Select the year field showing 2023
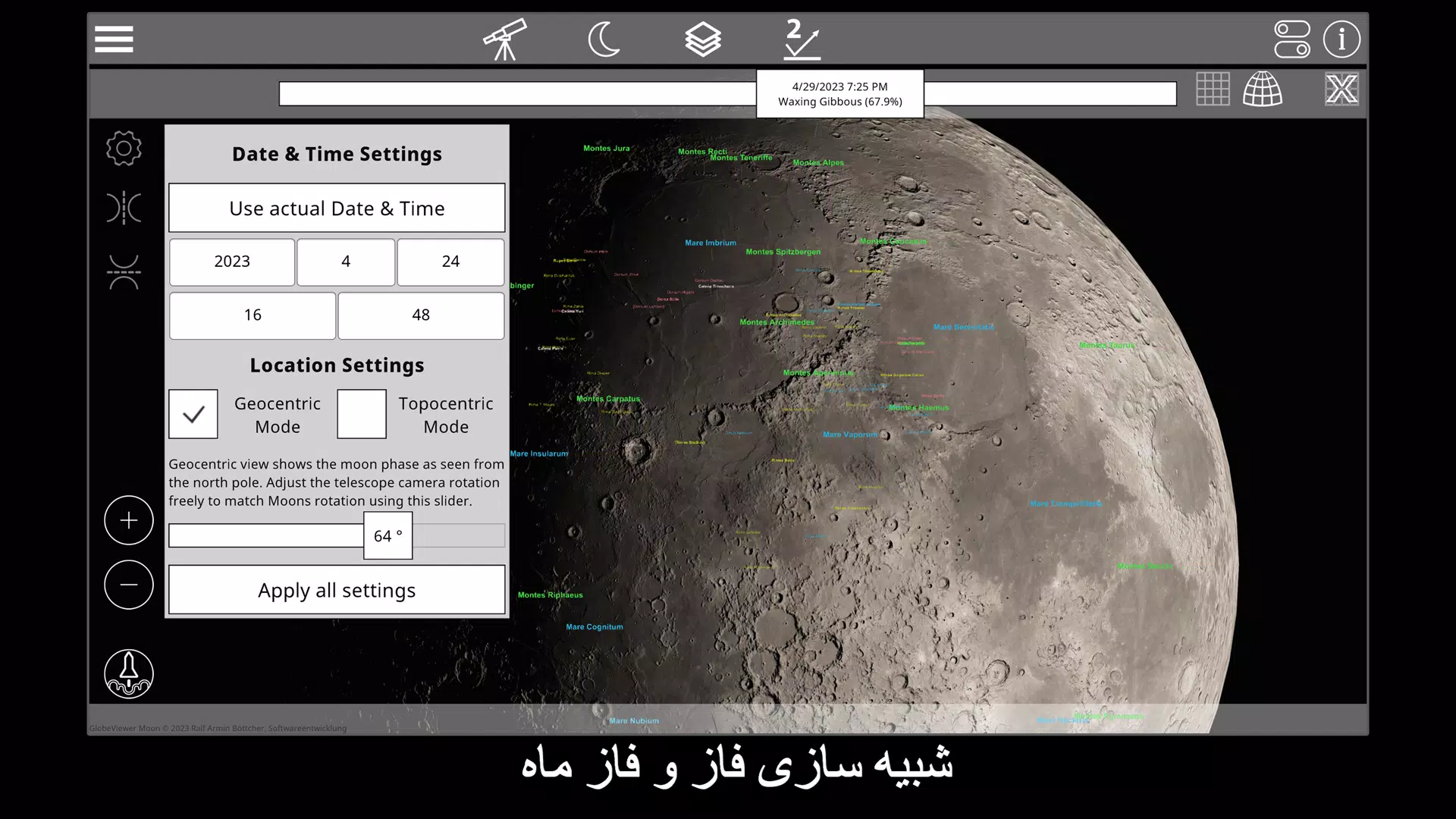 pyautogui.click(x=232, y=262)
